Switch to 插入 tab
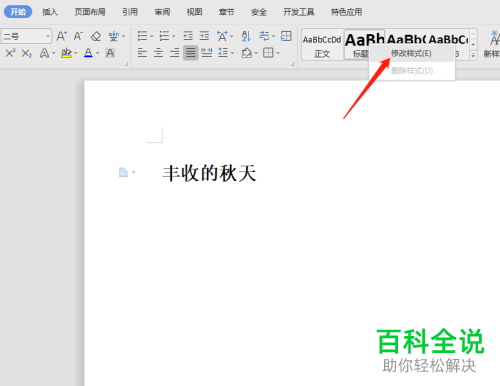This screenshot has height=386, width=500. pos(50,12)
